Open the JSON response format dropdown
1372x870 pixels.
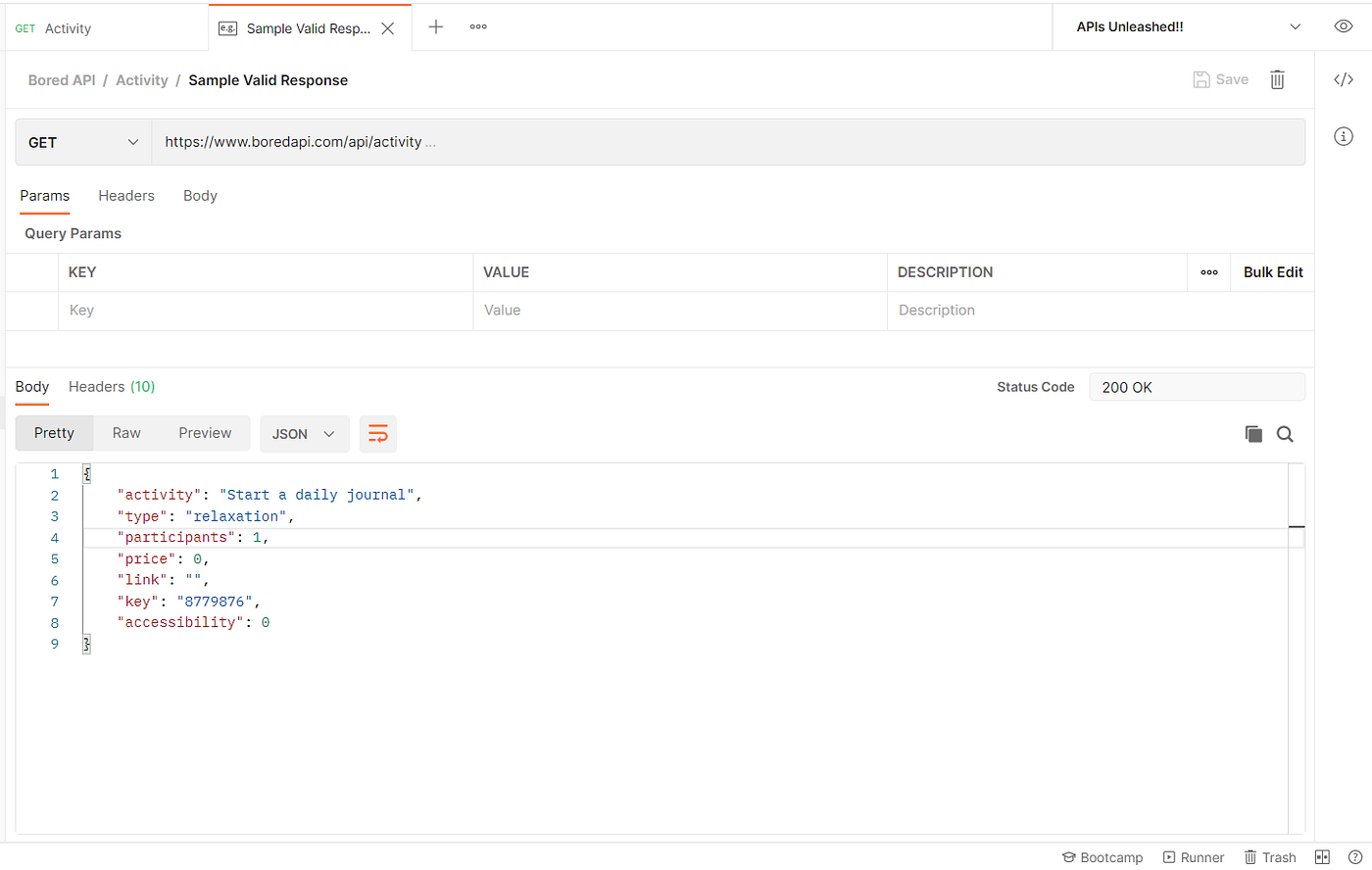[304, 433]
